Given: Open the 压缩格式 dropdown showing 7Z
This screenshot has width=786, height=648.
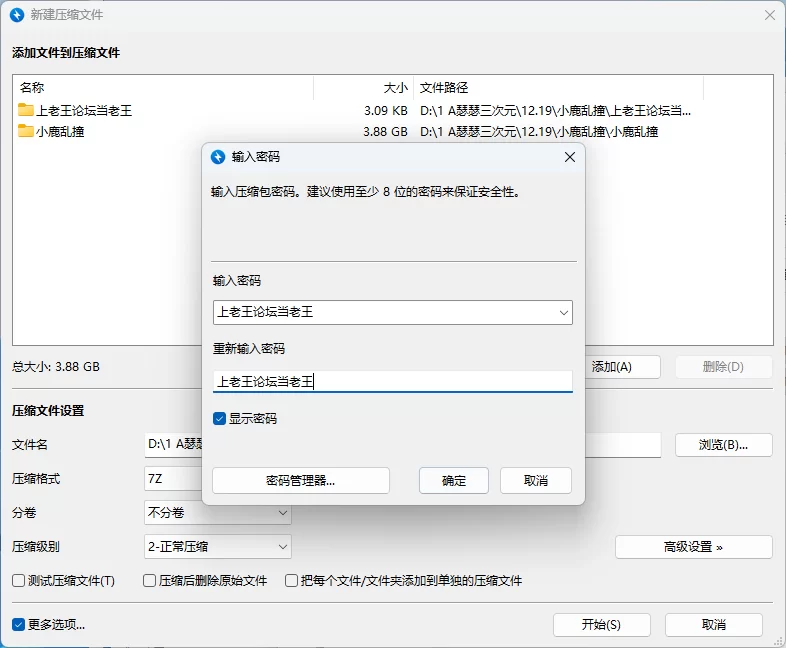Looking at the screenshot, I should coord(173,479).
